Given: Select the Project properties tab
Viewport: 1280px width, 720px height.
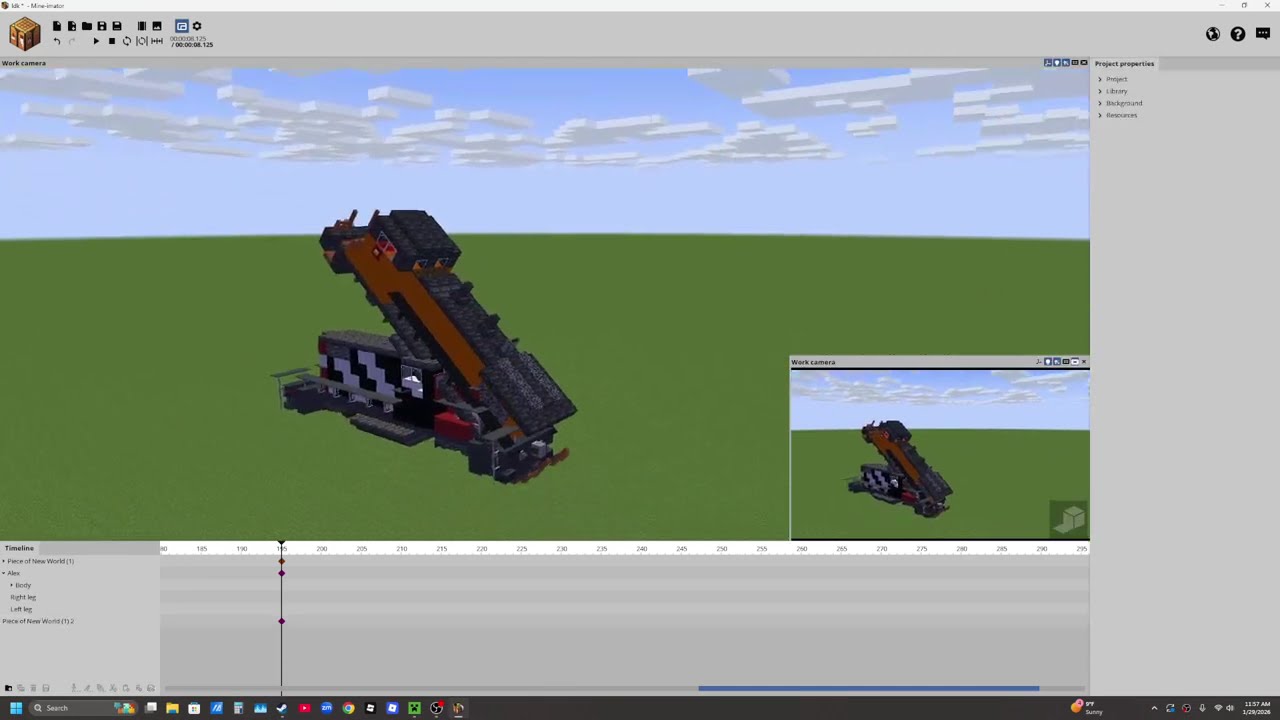Looking at the screenshot, I should (x=1124, y=63).
